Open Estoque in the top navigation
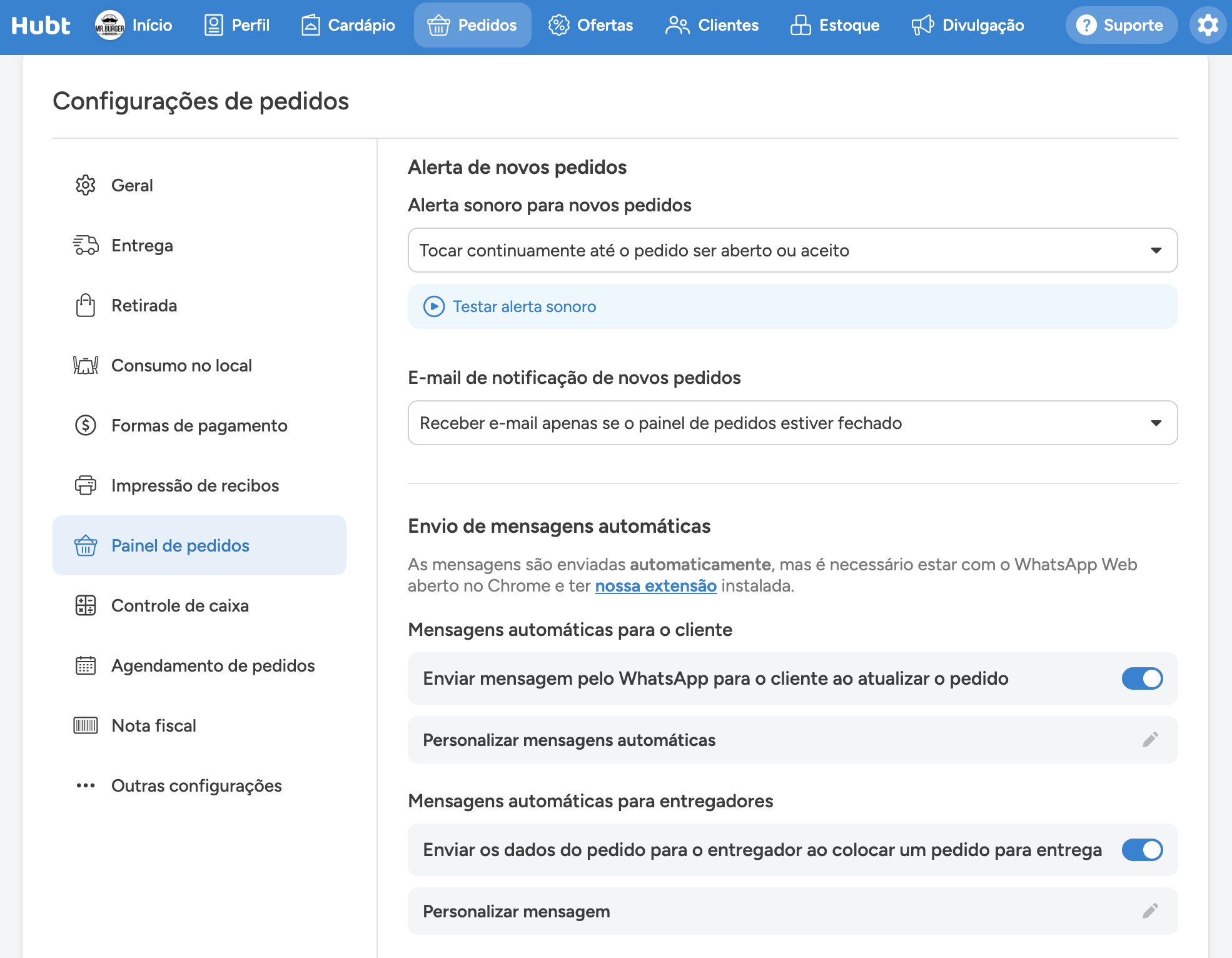The height and width of the screenshot is (958, 1232). click(x=835, y=25)
